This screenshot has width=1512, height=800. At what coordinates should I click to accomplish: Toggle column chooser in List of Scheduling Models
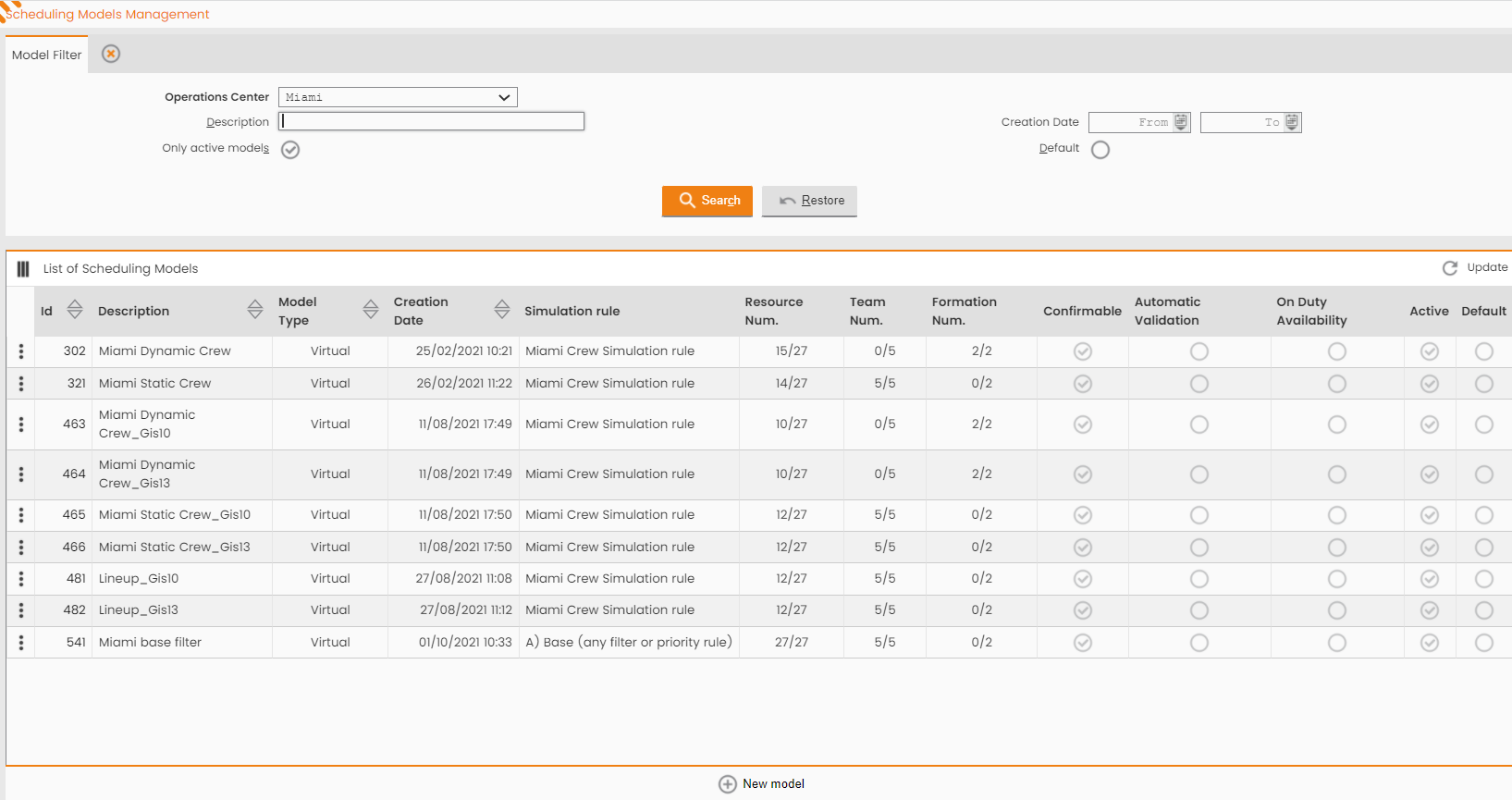coord(23,268)
